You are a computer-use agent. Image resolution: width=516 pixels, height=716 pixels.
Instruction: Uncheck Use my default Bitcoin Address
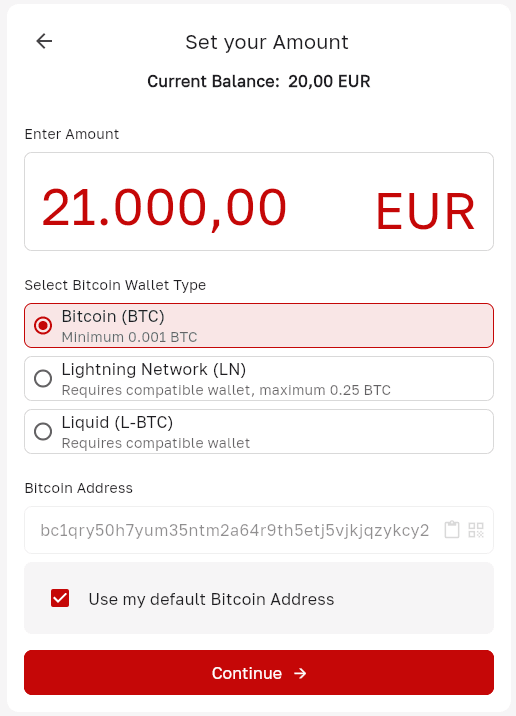click(60, 598)
